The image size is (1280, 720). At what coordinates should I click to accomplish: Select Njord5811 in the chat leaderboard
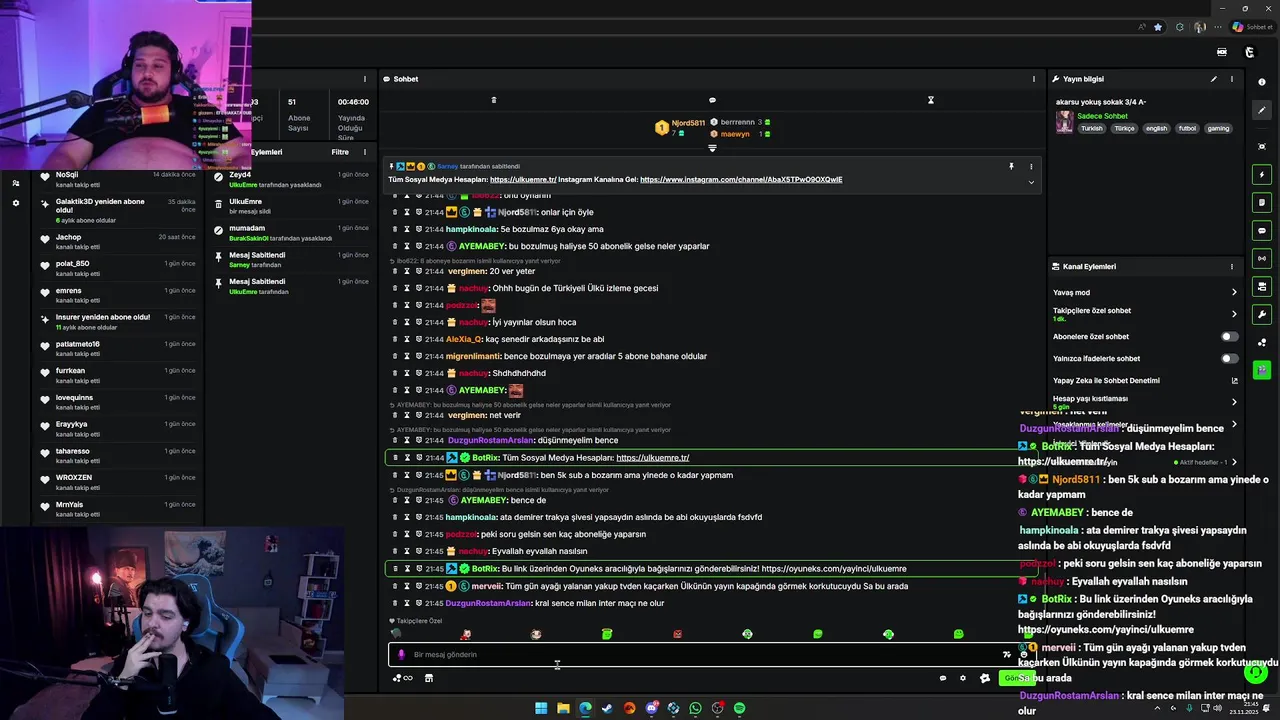click(688, 123)
